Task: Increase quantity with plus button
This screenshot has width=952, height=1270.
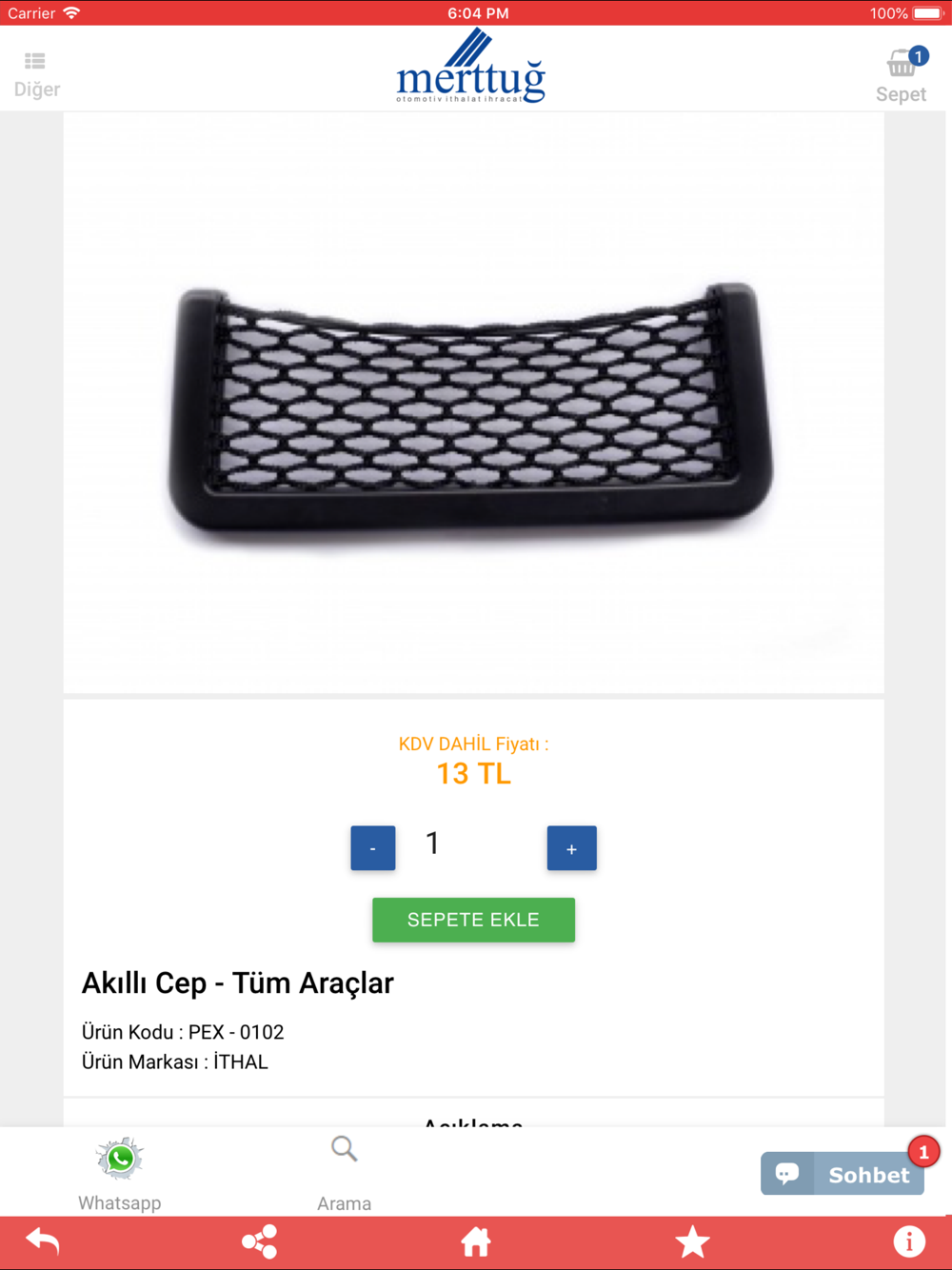Action: click(x=571, y=848)
